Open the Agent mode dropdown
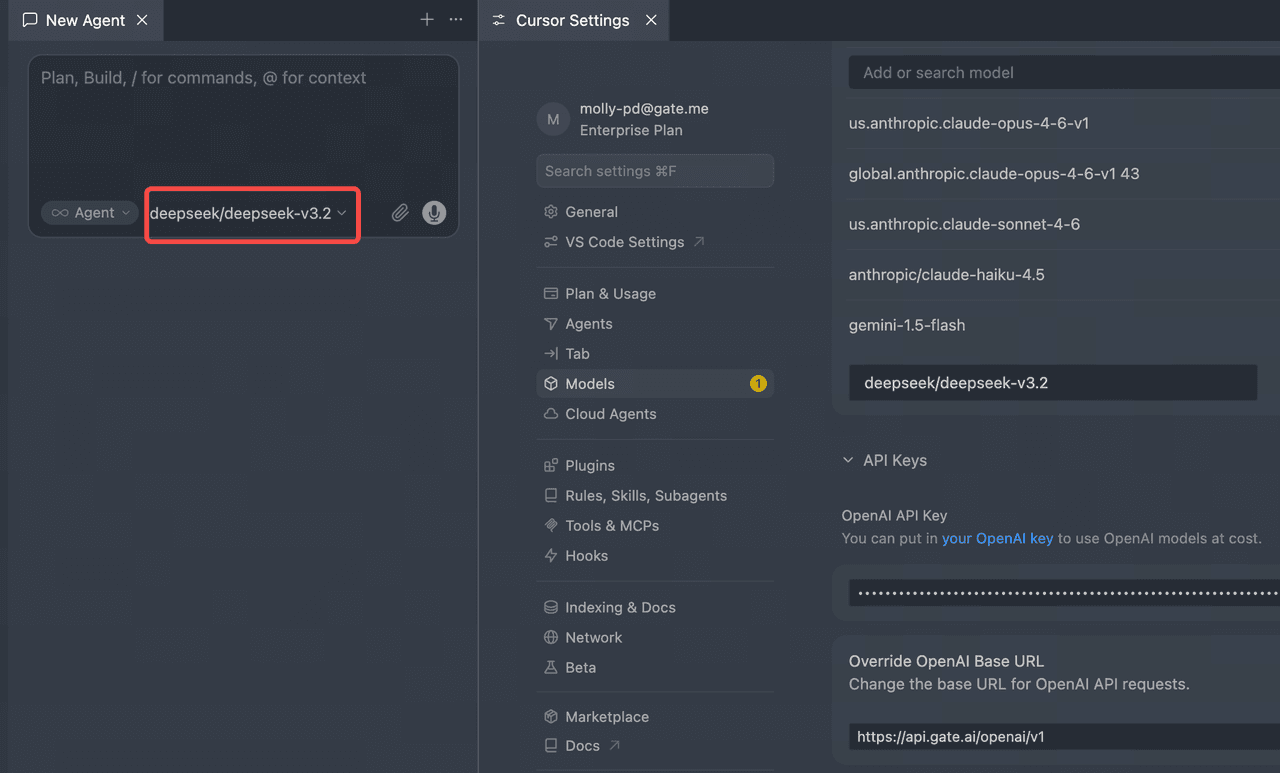 (90, 213)
